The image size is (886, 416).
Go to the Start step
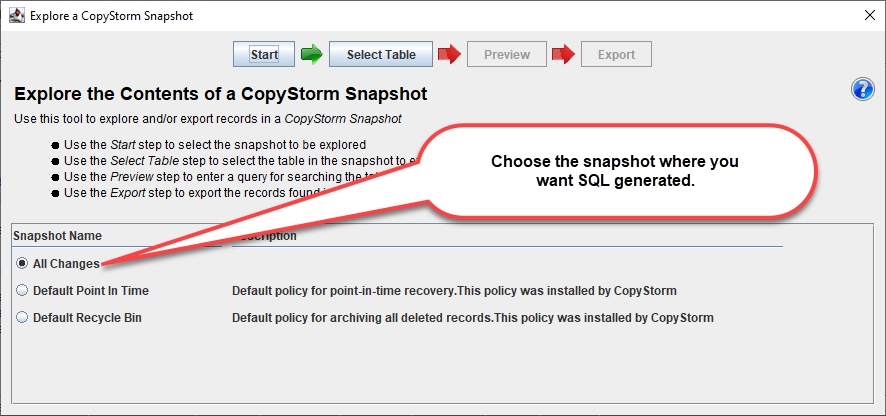pos(264,54)
